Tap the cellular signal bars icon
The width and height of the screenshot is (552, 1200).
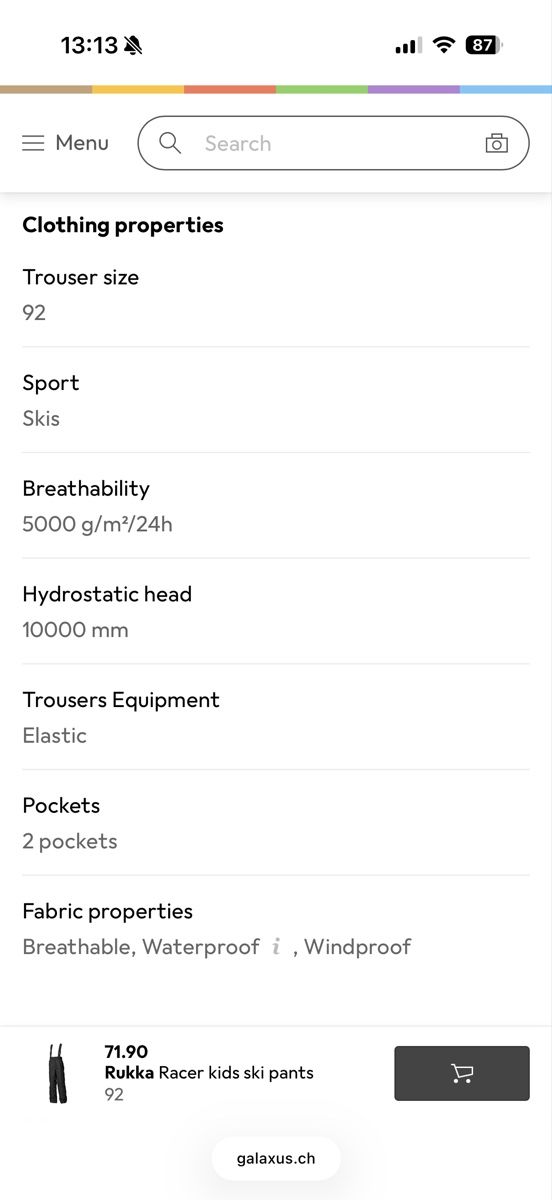(408, 45)
